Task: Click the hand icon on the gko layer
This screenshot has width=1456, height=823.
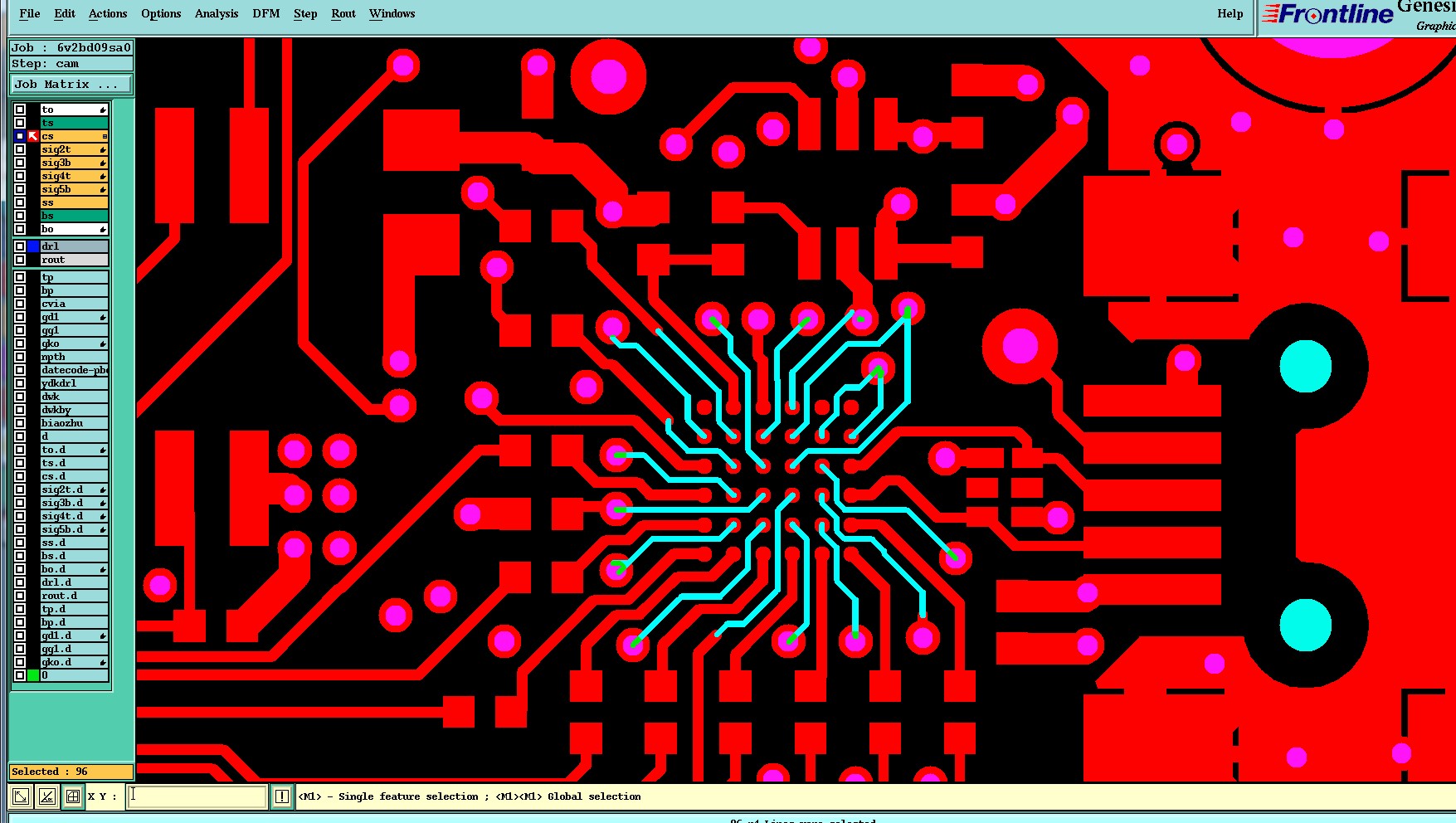Action: [103, 343]
